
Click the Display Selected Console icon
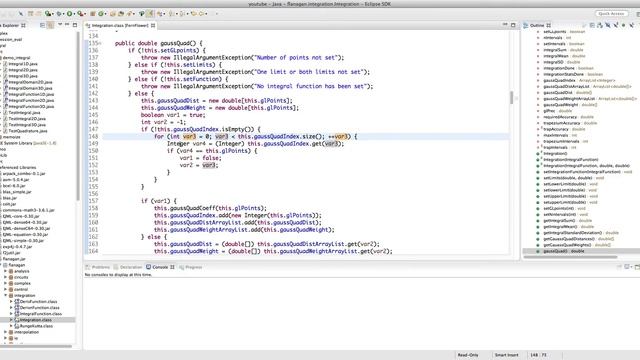pyautogui.click(x=627, y=267)
